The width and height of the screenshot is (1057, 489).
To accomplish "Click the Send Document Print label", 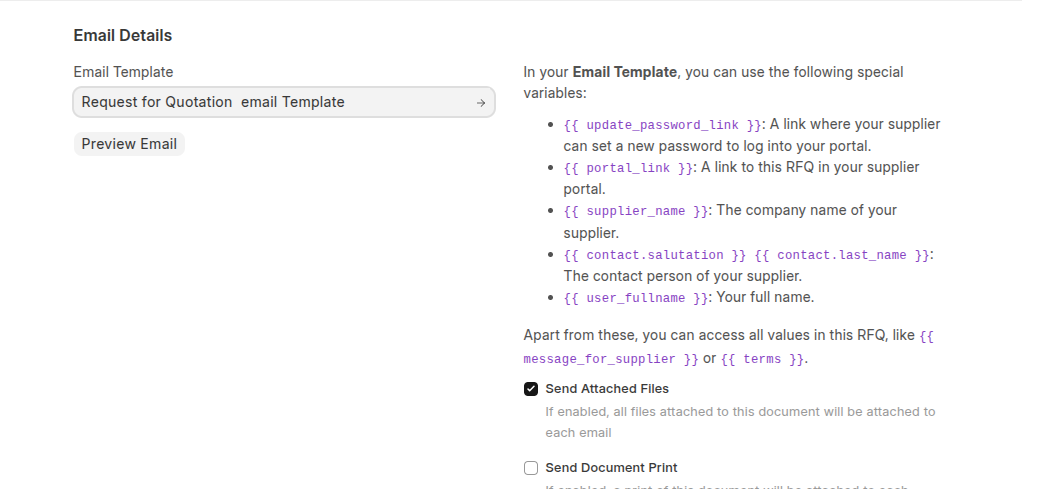I will pyautogui.click(x=611, y=468).
